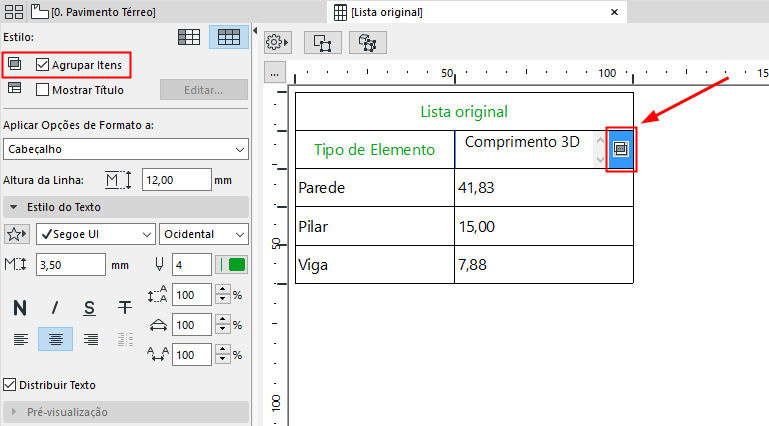Viewport: 769px width, 426px height.
Task: Toggle the Distribuir Texto checkbox
Action: coord(10,384)
